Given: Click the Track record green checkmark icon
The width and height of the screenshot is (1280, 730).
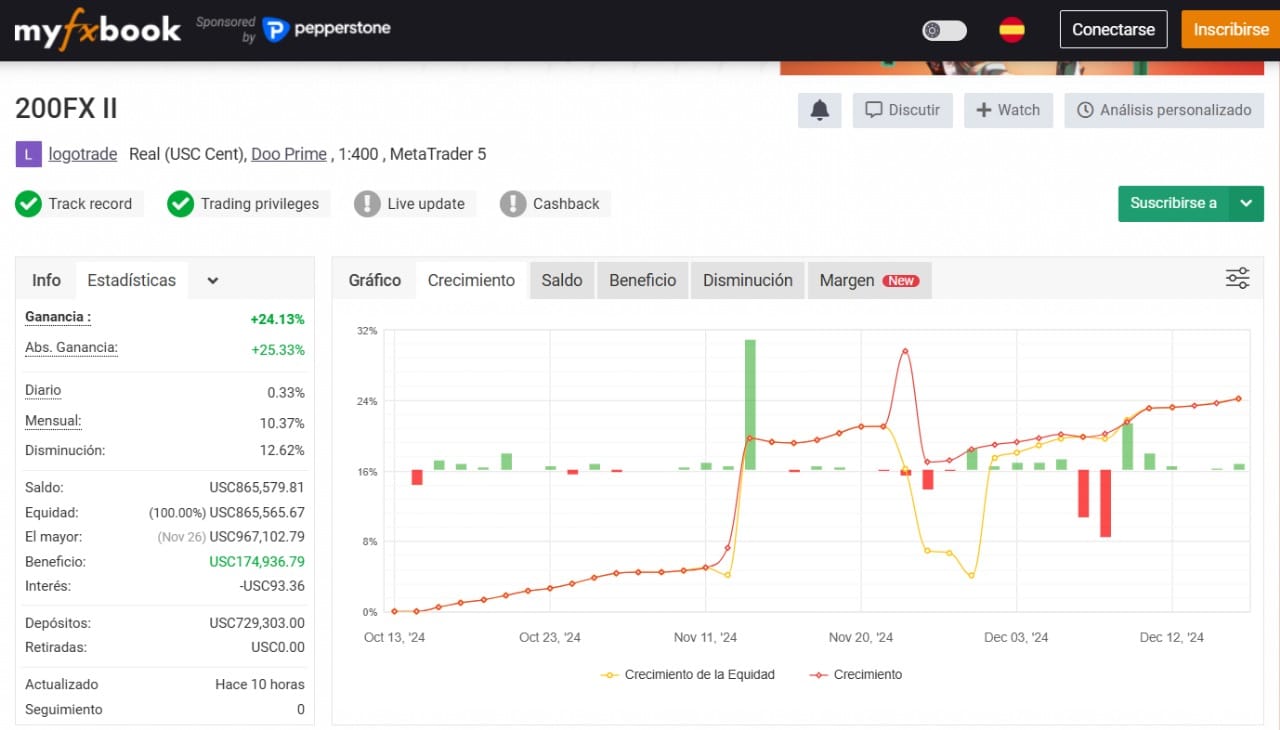Looking at the screenshot, I should click(28, 204).
